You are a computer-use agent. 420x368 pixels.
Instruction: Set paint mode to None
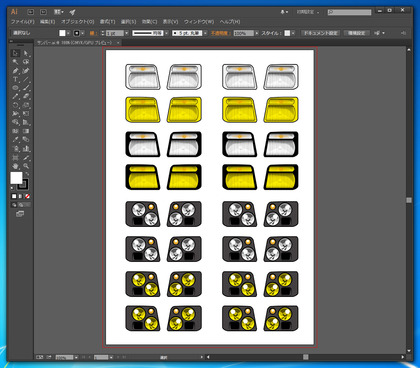point(27,196)
